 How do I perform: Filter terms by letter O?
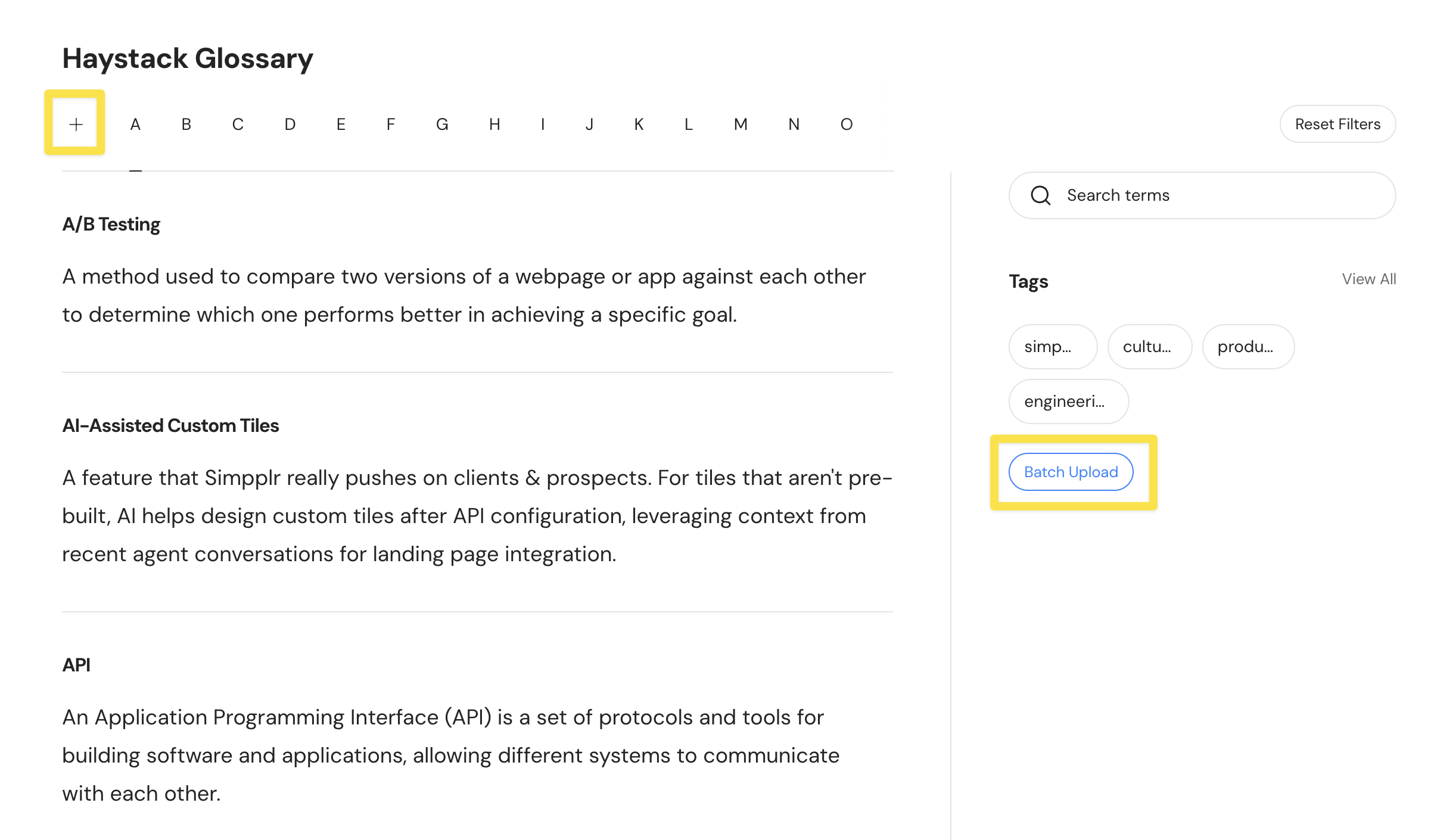(847, 124)
